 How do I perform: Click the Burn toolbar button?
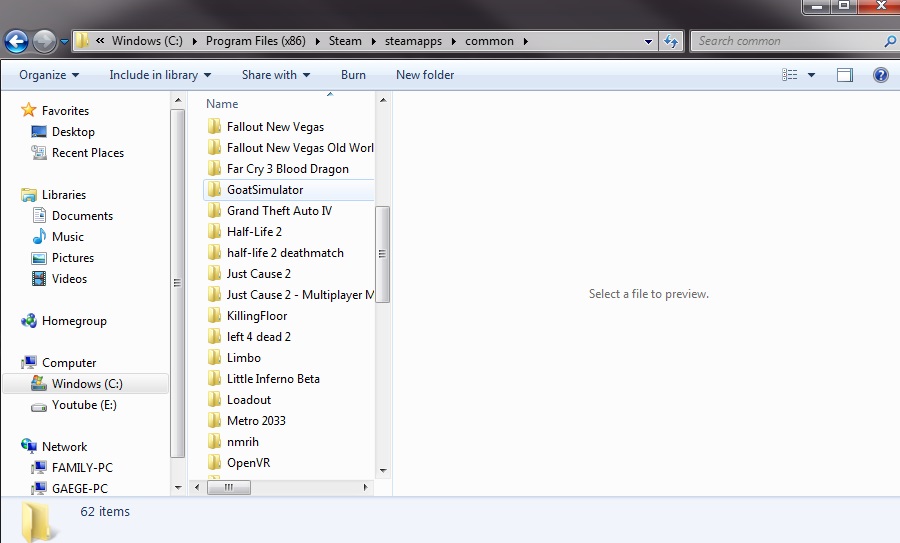pyautogui.click(x=353, y=75)
